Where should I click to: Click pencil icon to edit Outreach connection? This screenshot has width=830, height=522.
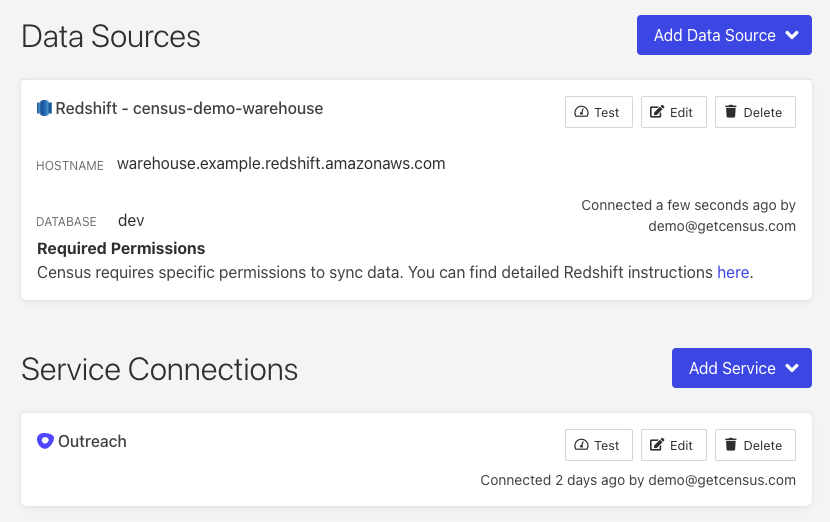point(657,445)
